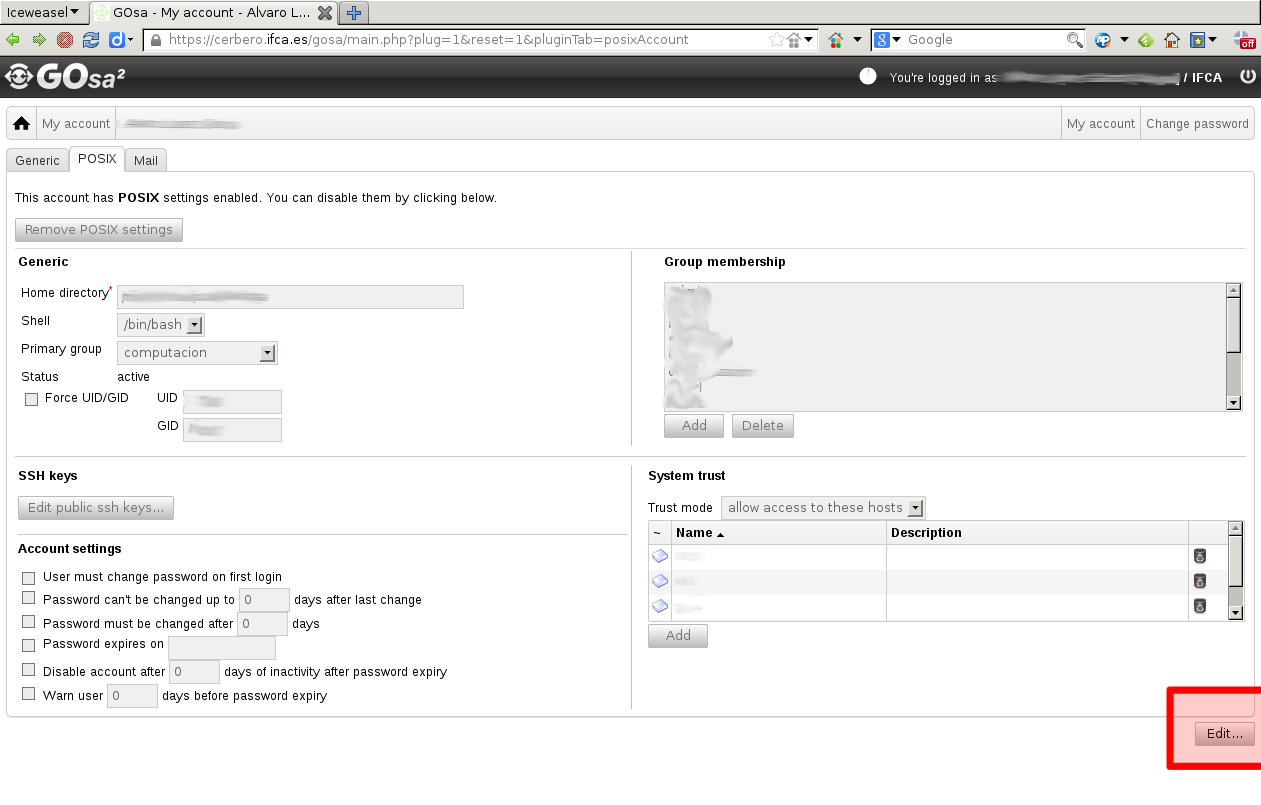The height and width of the screenshot is (805, 1261).
Task: Bookmark this page with the star icon
Action: [776, 40]
